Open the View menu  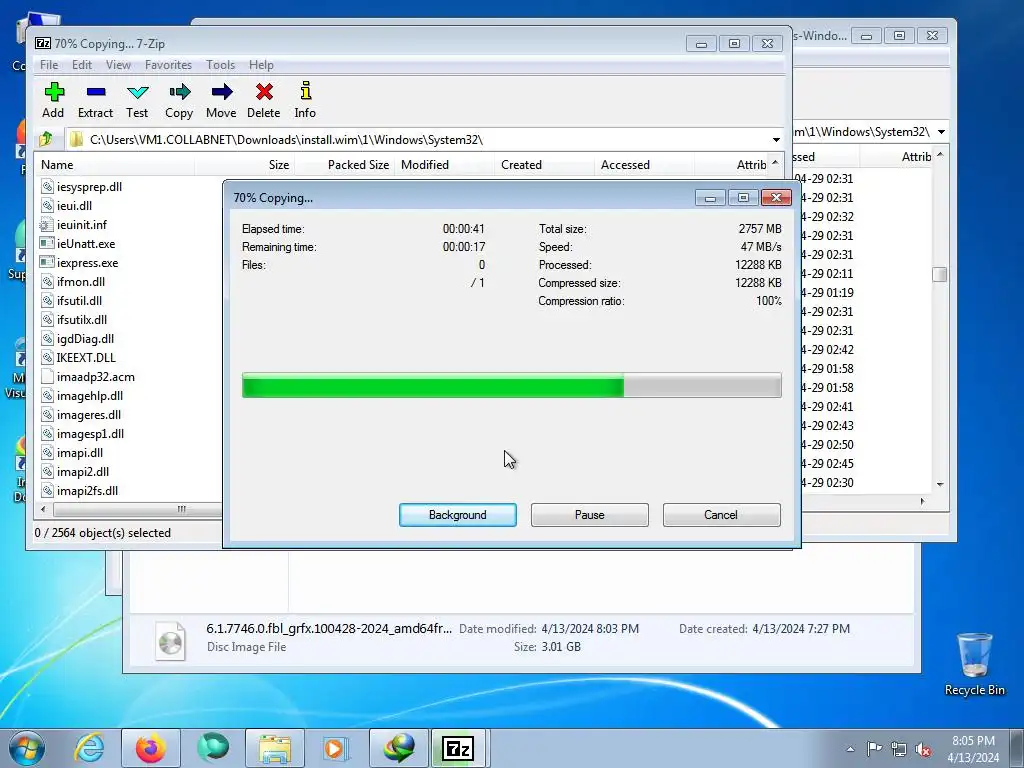(118, 65)
